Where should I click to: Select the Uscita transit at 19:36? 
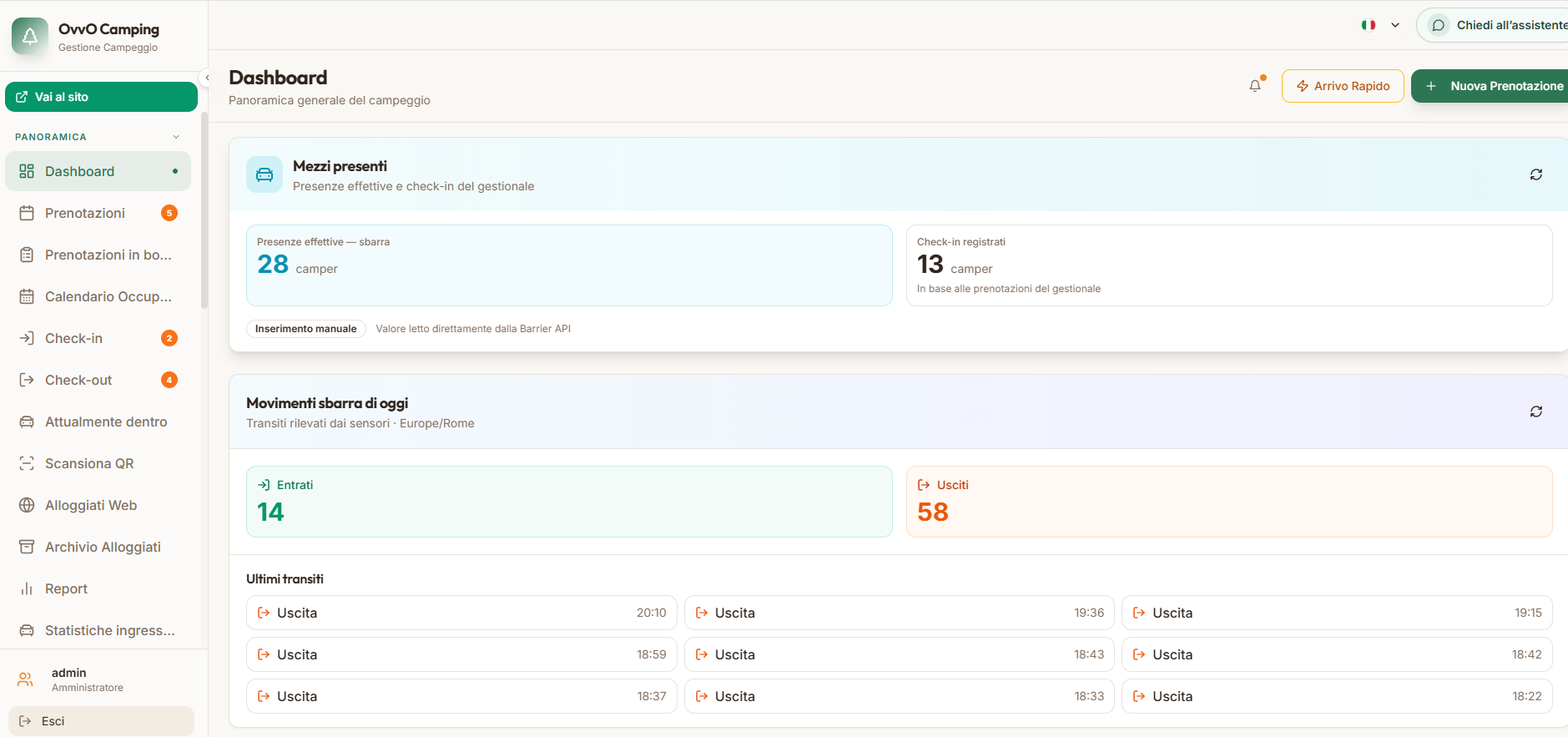900,613
